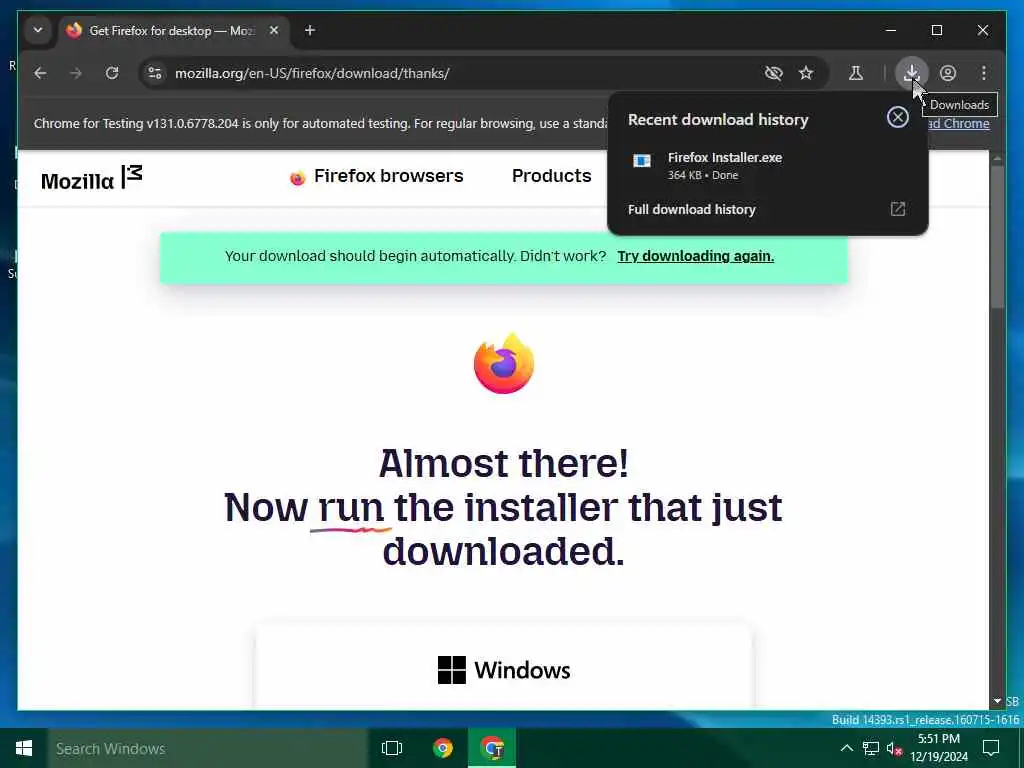Close the Recent download history popup
This screenshot has width=1024, height=768.
(897, 118)
